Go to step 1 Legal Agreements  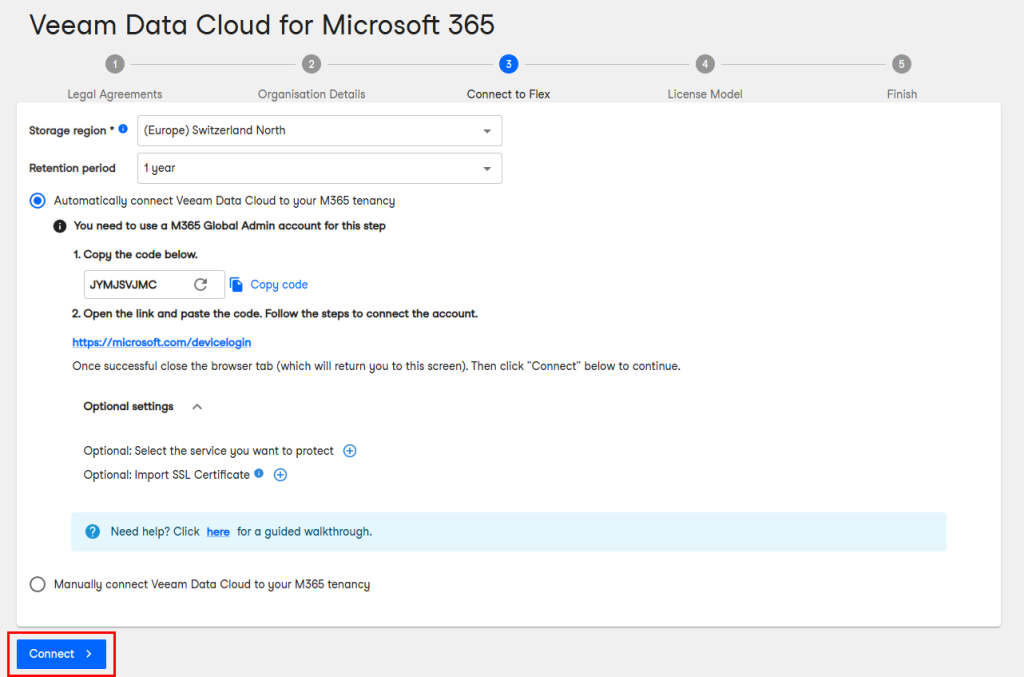pos(115,64)
